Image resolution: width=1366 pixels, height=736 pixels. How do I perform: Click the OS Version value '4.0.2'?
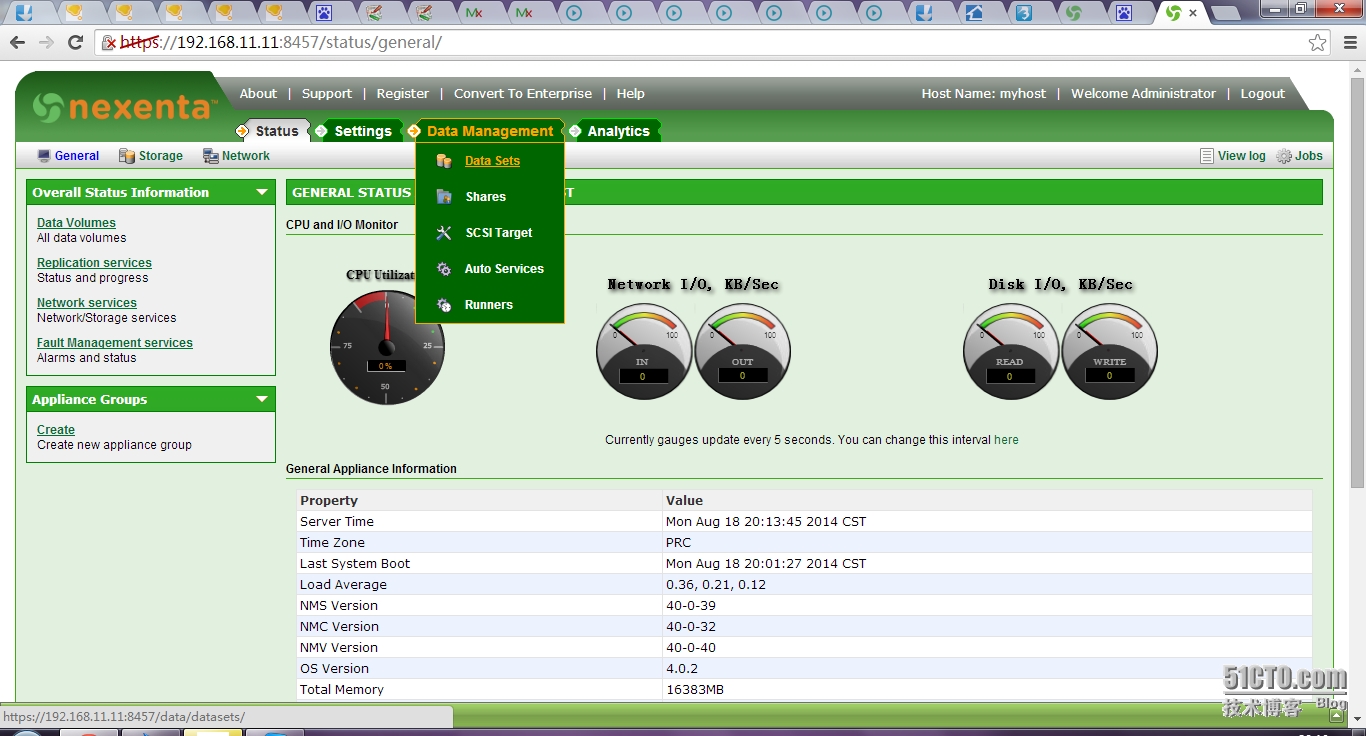tap(682, 669)
